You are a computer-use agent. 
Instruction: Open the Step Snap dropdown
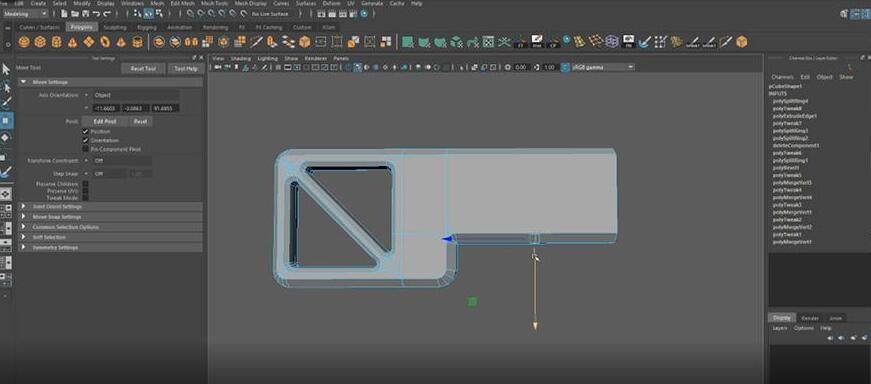(109, 173)
